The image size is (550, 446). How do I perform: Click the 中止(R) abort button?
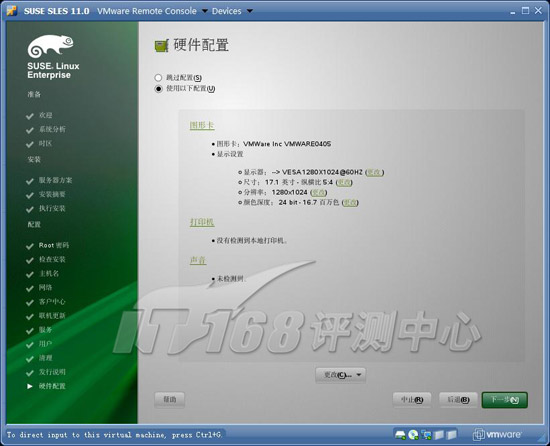[x=412, y=400]
